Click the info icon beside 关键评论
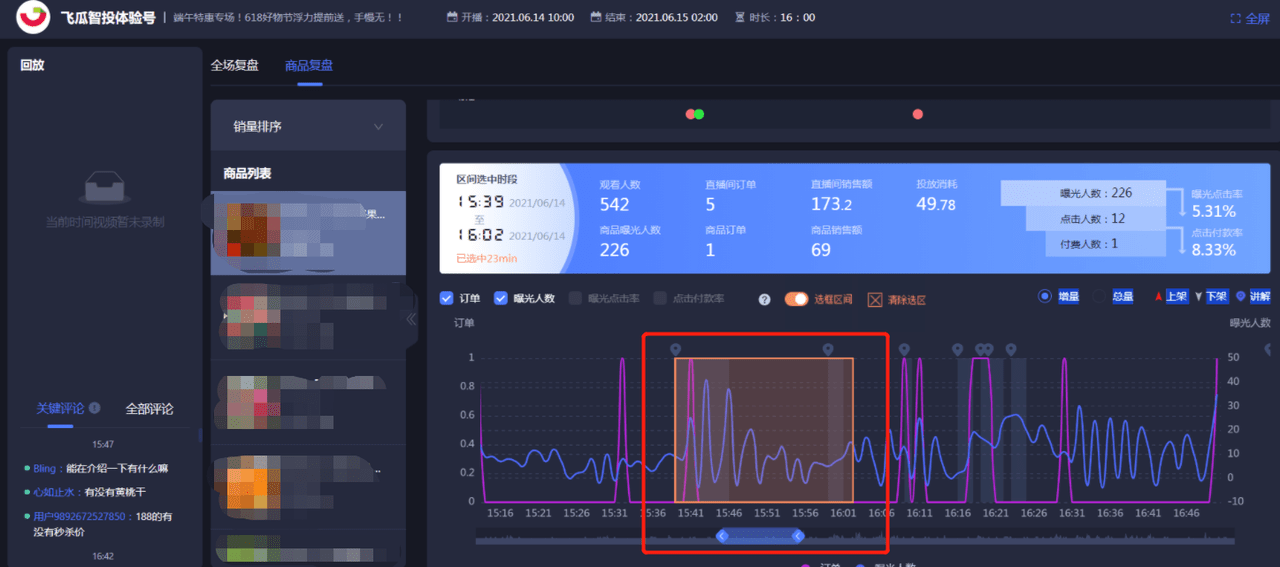The height and width of the screenshot is (567, 1280). coord(95,408)
